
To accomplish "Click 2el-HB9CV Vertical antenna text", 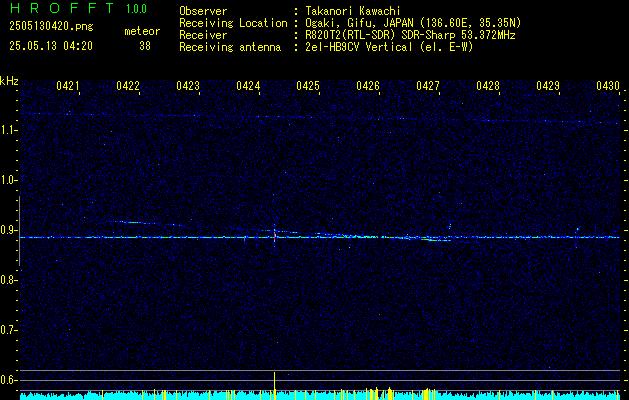I will [389, 47].
